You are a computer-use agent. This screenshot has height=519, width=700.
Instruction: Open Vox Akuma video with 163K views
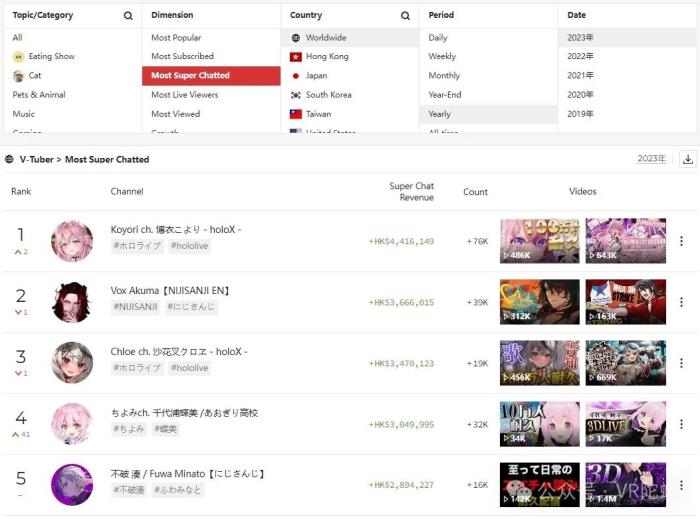(x=625, y=302)
